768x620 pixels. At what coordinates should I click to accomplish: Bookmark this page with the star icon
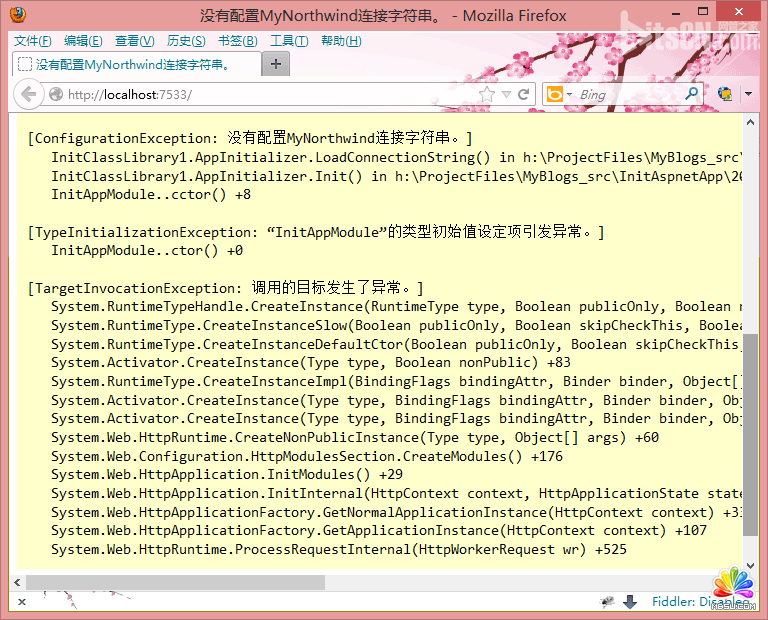click(x=486, y=94)
